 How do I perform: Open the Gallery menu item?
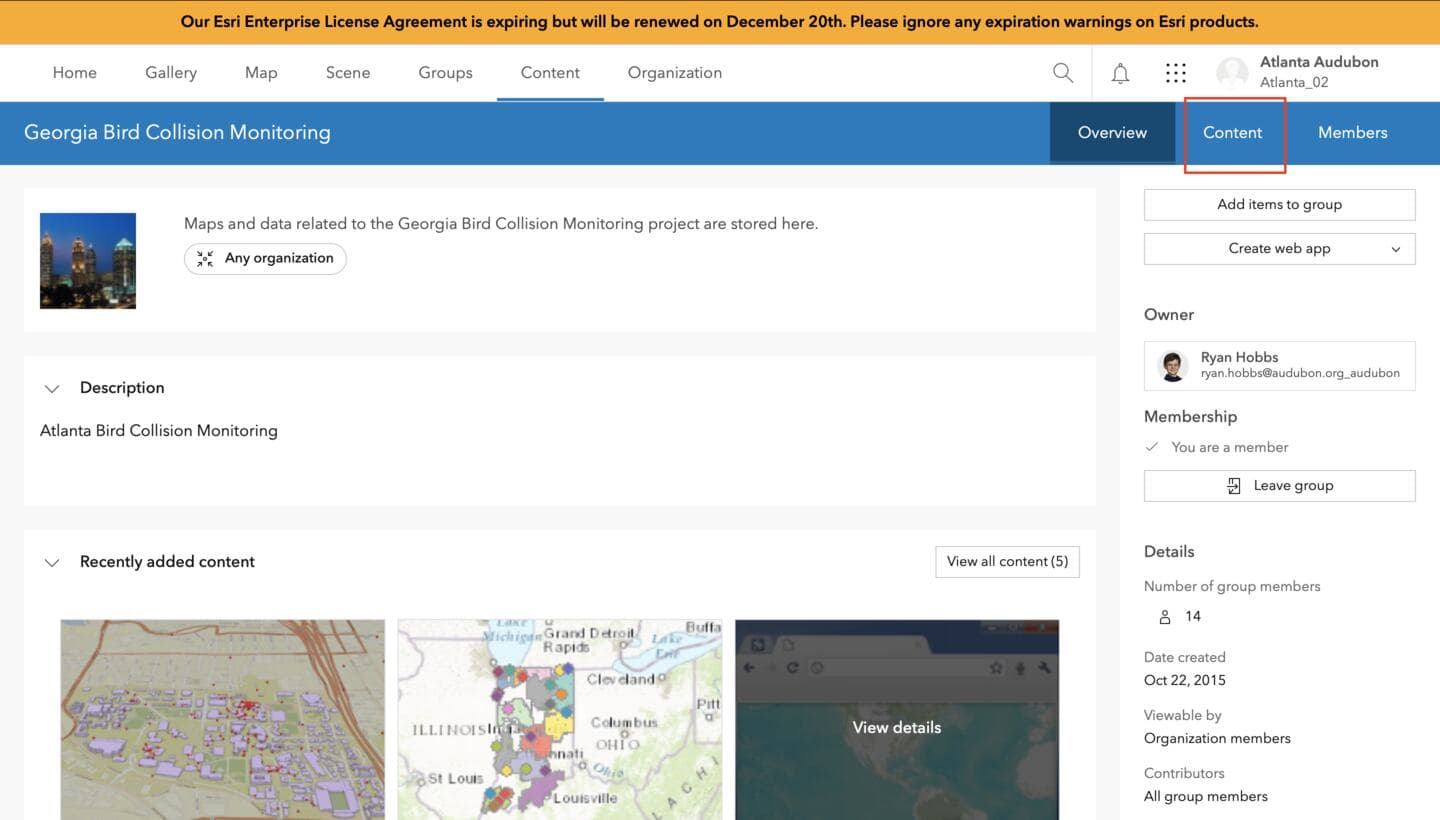coord(171,73)
